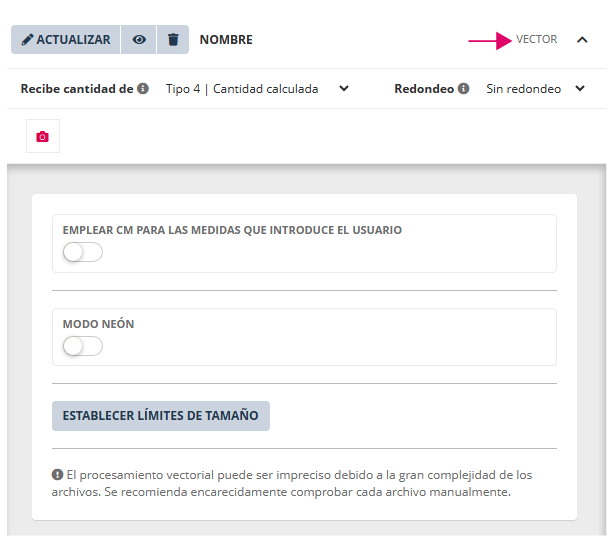This screenshot has width=615, height=546.
Task: Click the NOMBRE field label
Action: [x=226, y=40]
